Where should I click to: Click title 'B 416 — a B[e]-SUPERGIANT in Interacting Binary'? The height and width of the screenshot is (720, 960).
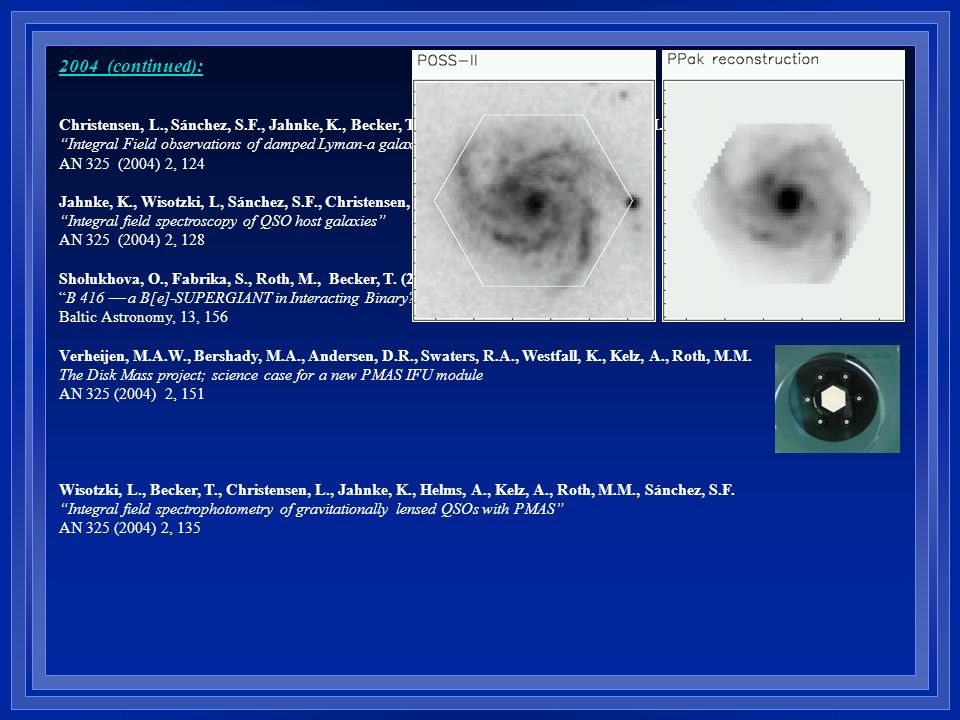click(236, 298)
